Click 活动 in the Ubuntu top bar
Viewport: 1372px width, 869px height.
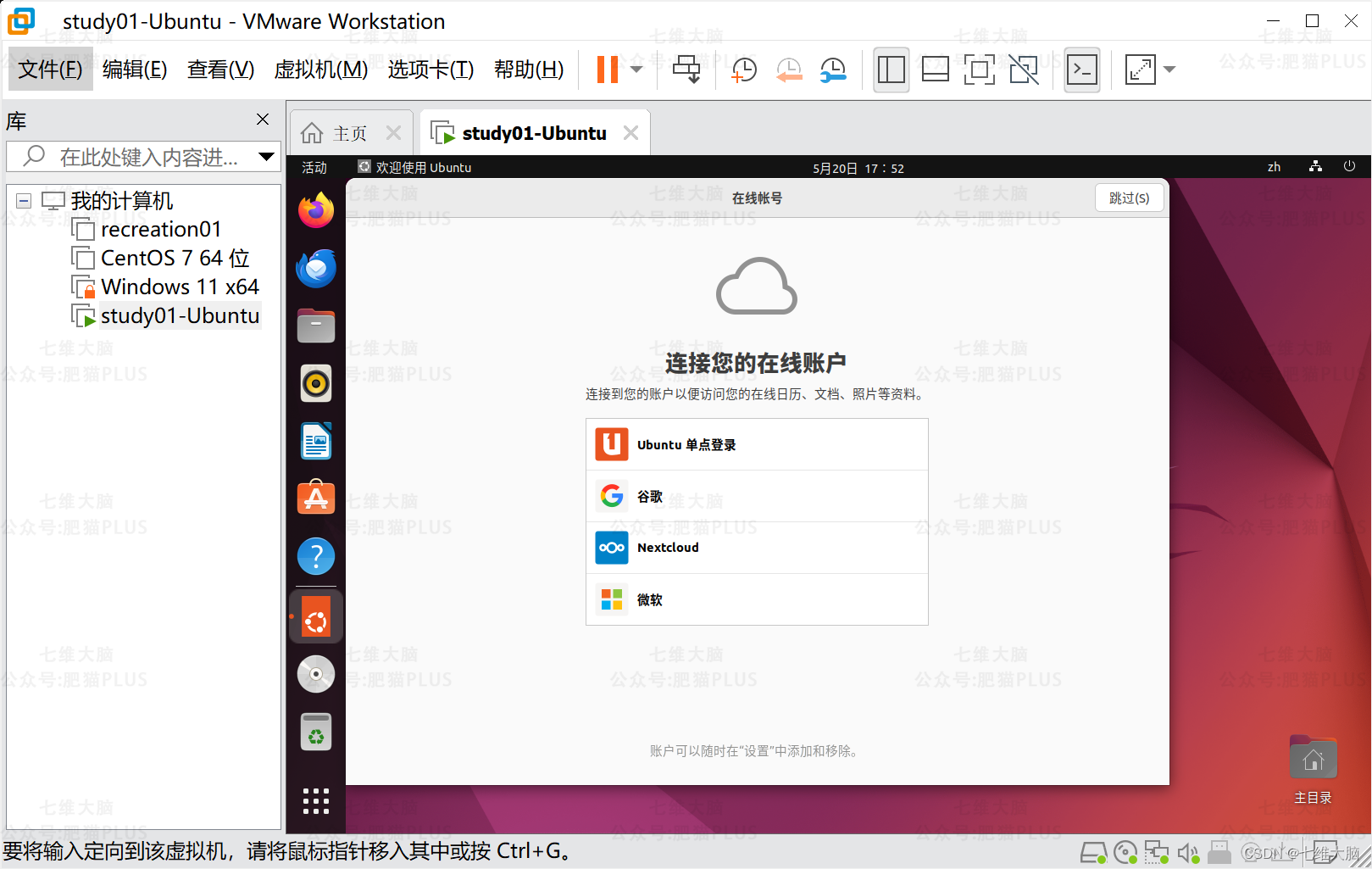314,168
